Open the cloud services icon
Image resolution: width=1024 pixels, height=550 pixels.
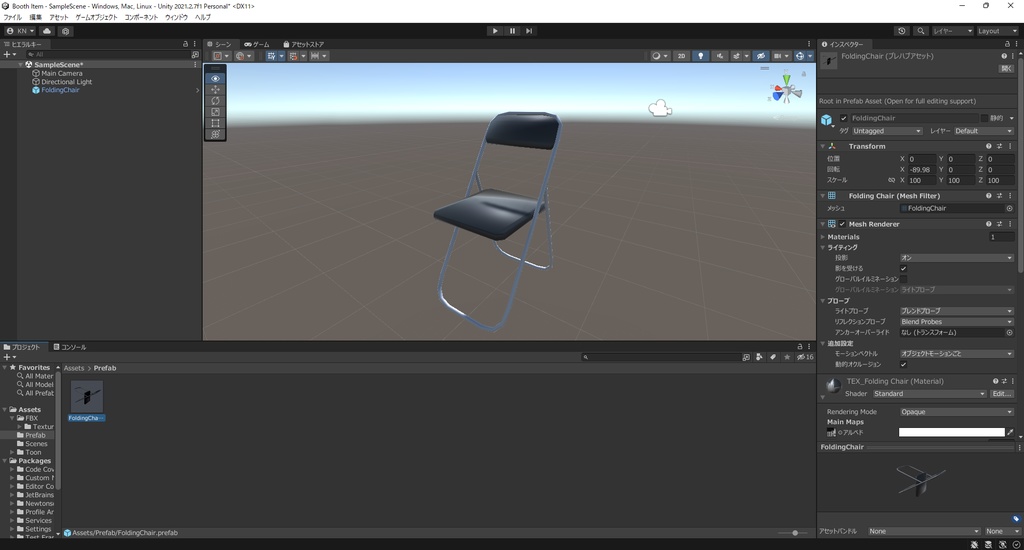click(x=47, y=31)
